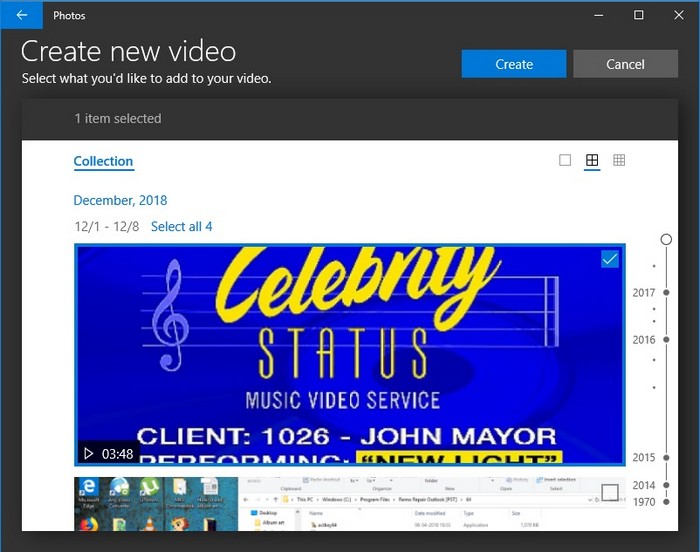Switch to small grid view
700x552 pixels.
pos(619,160)
